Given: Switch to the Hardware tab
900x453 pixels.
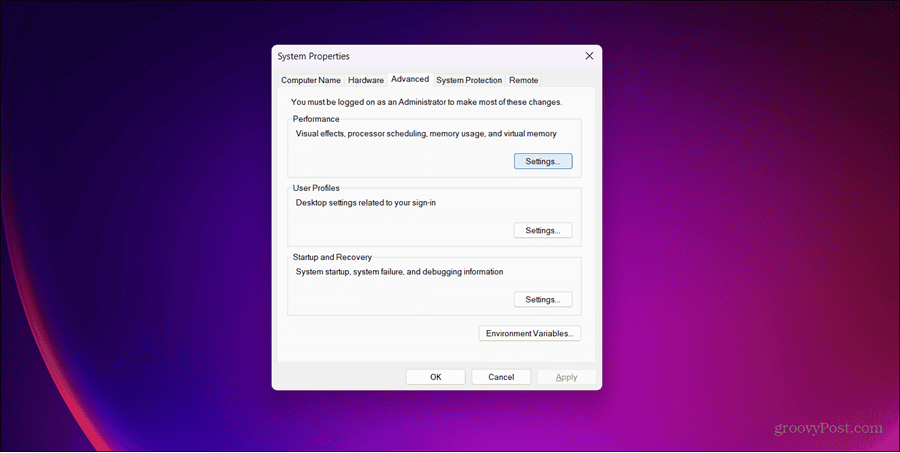Looking at the screenshot, I should click(x=366, y=80).
